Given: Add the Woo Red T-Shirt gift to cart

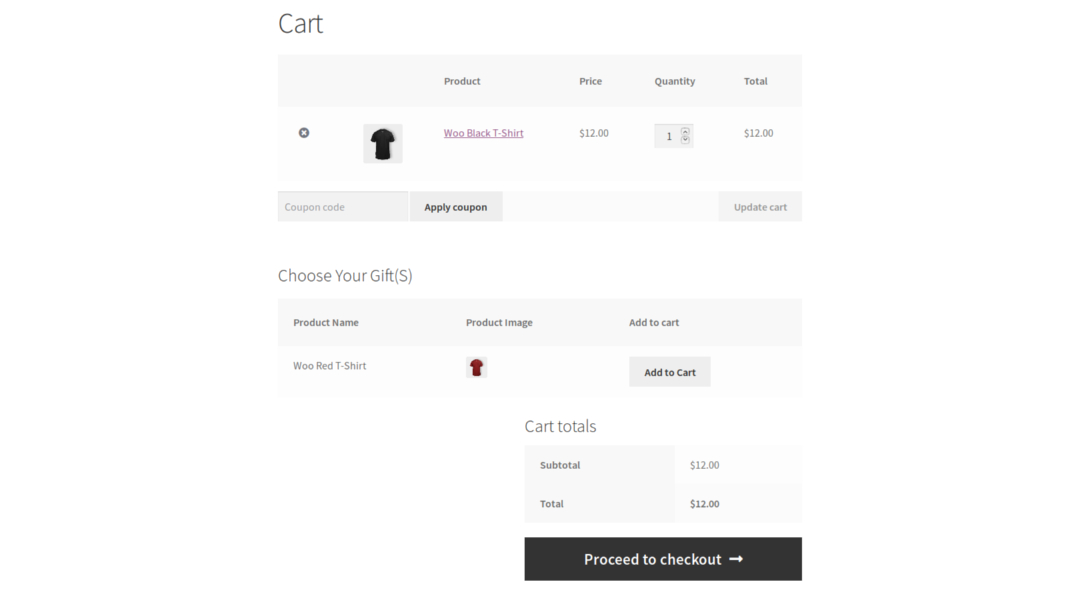Looking at the screenshot, I should (x=669, y=372).
